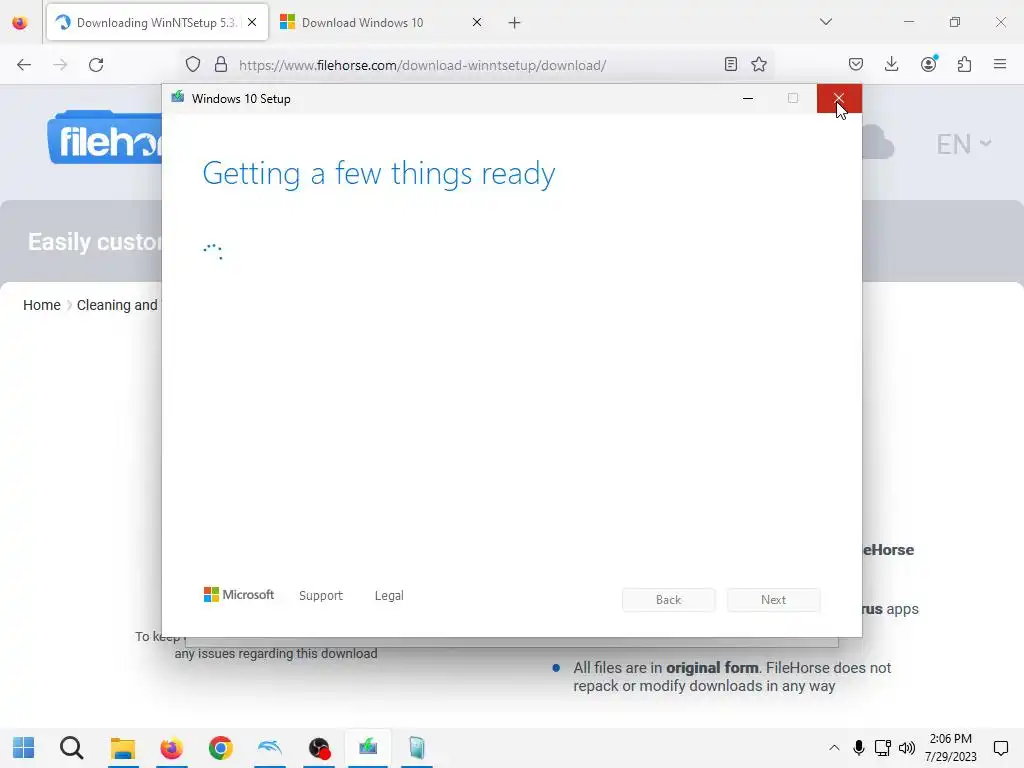Reload the FileHorse page
Viewport: 1024px width, 768px height.
point(96,65)
